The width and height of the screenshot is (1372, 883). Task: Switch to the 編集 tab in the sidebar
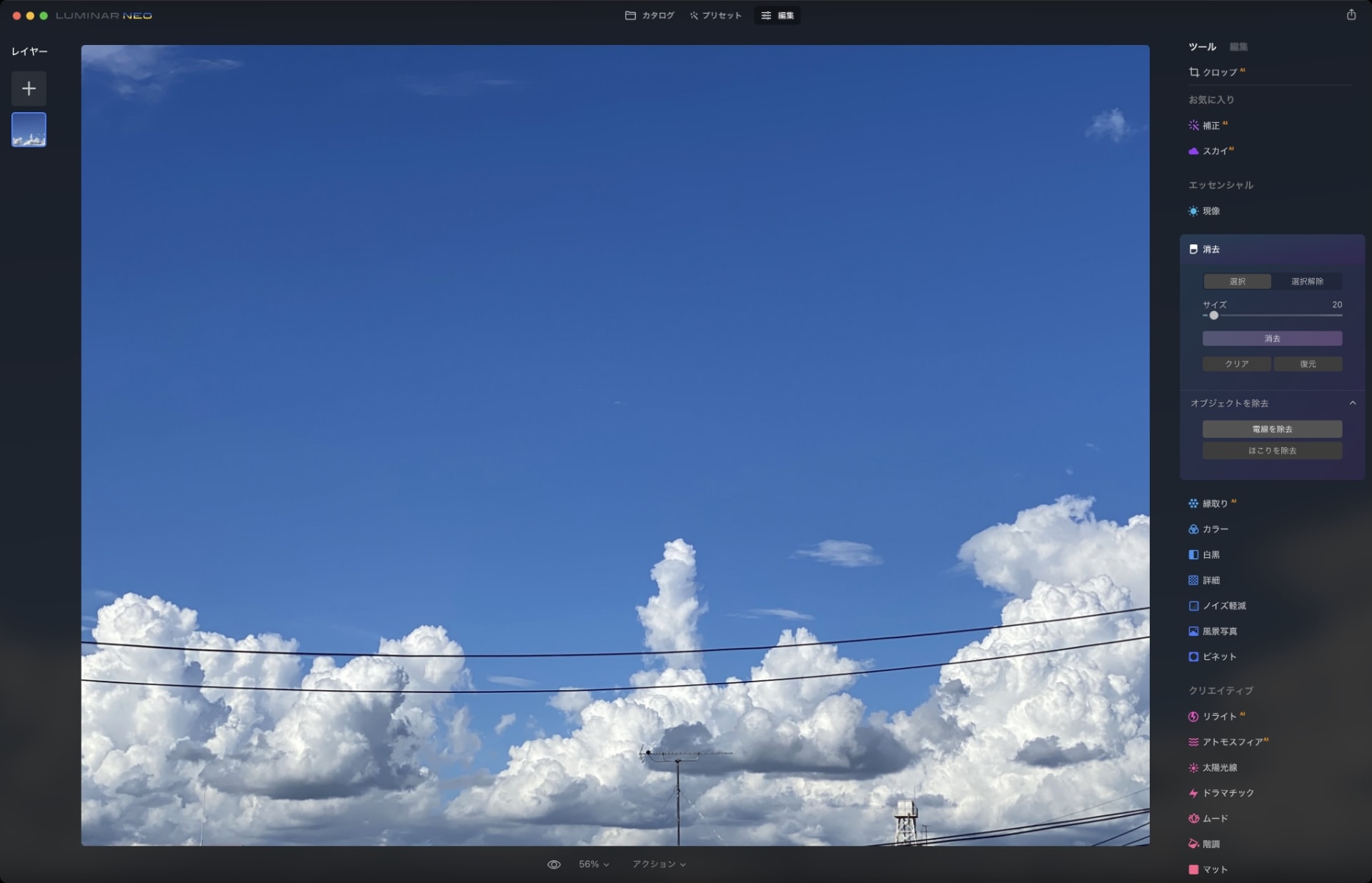(x=1238, y=46)
